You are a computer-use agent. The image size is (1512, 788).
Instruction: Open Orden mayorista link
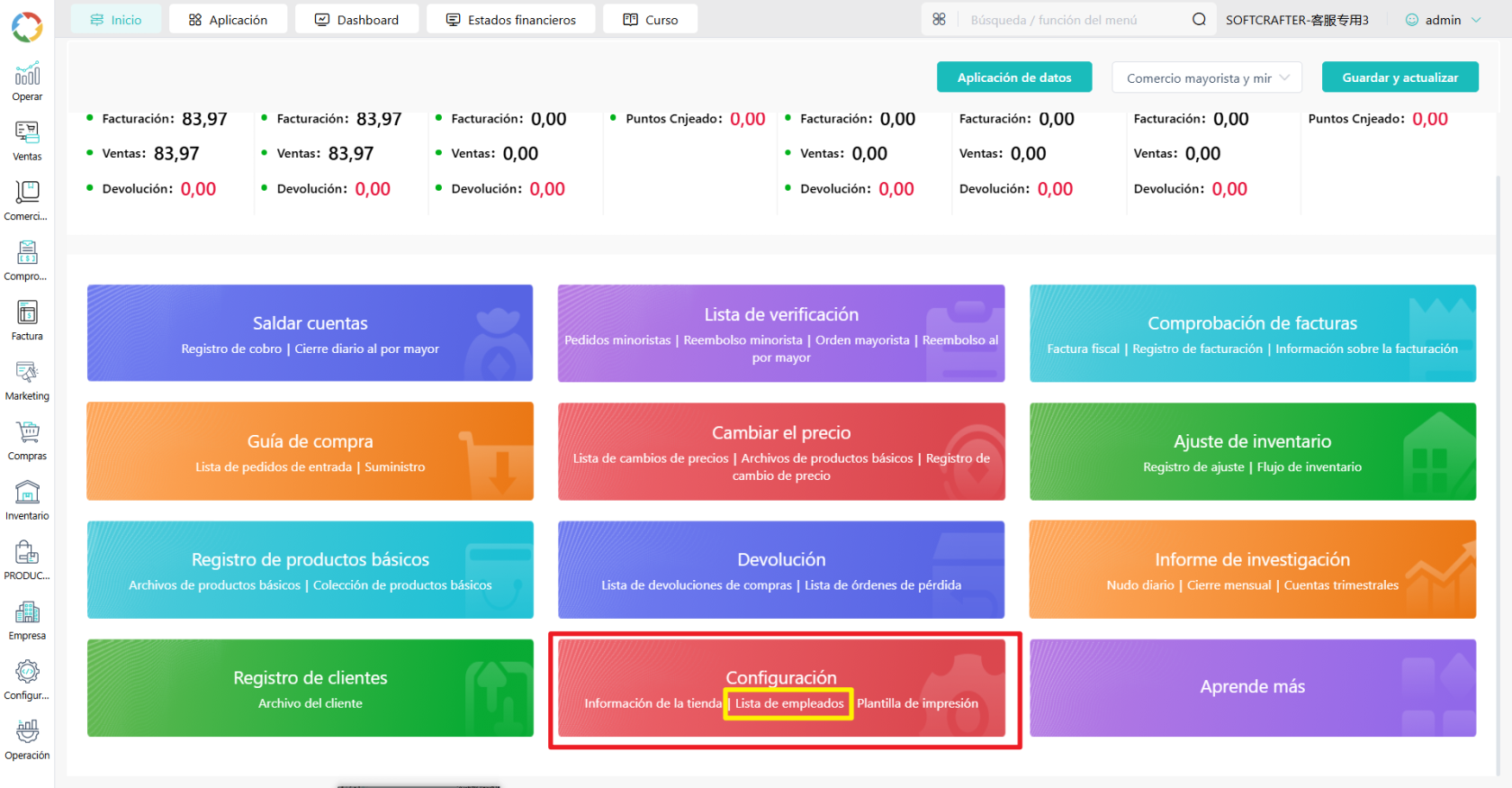click(x=862, y=340)
